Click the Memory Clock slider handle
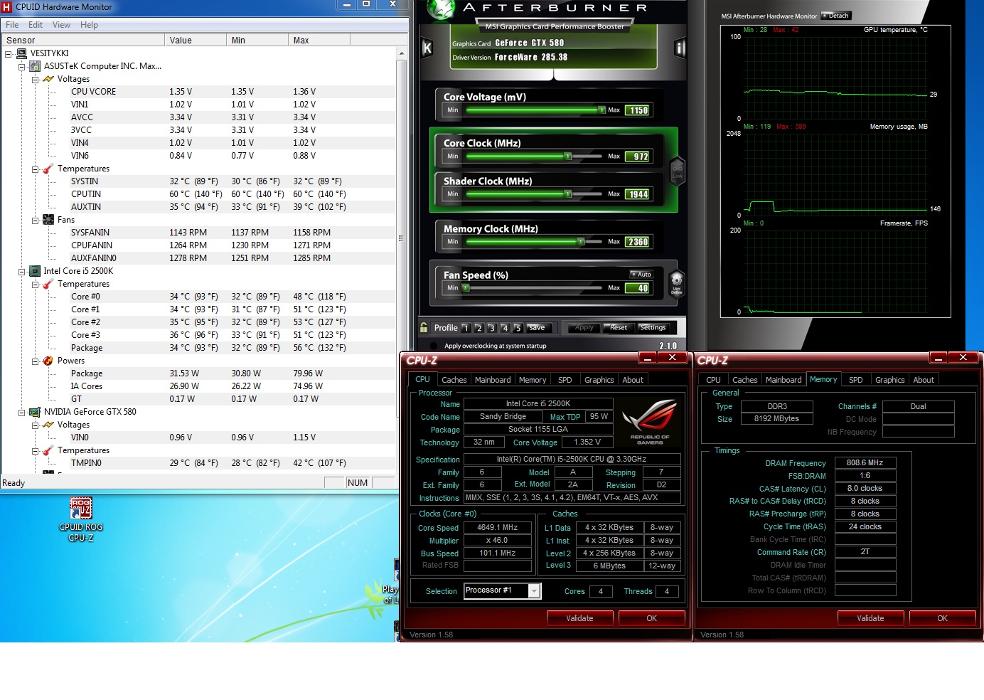Viewport: 984px width, 700px height. click(x=580, y=242)
